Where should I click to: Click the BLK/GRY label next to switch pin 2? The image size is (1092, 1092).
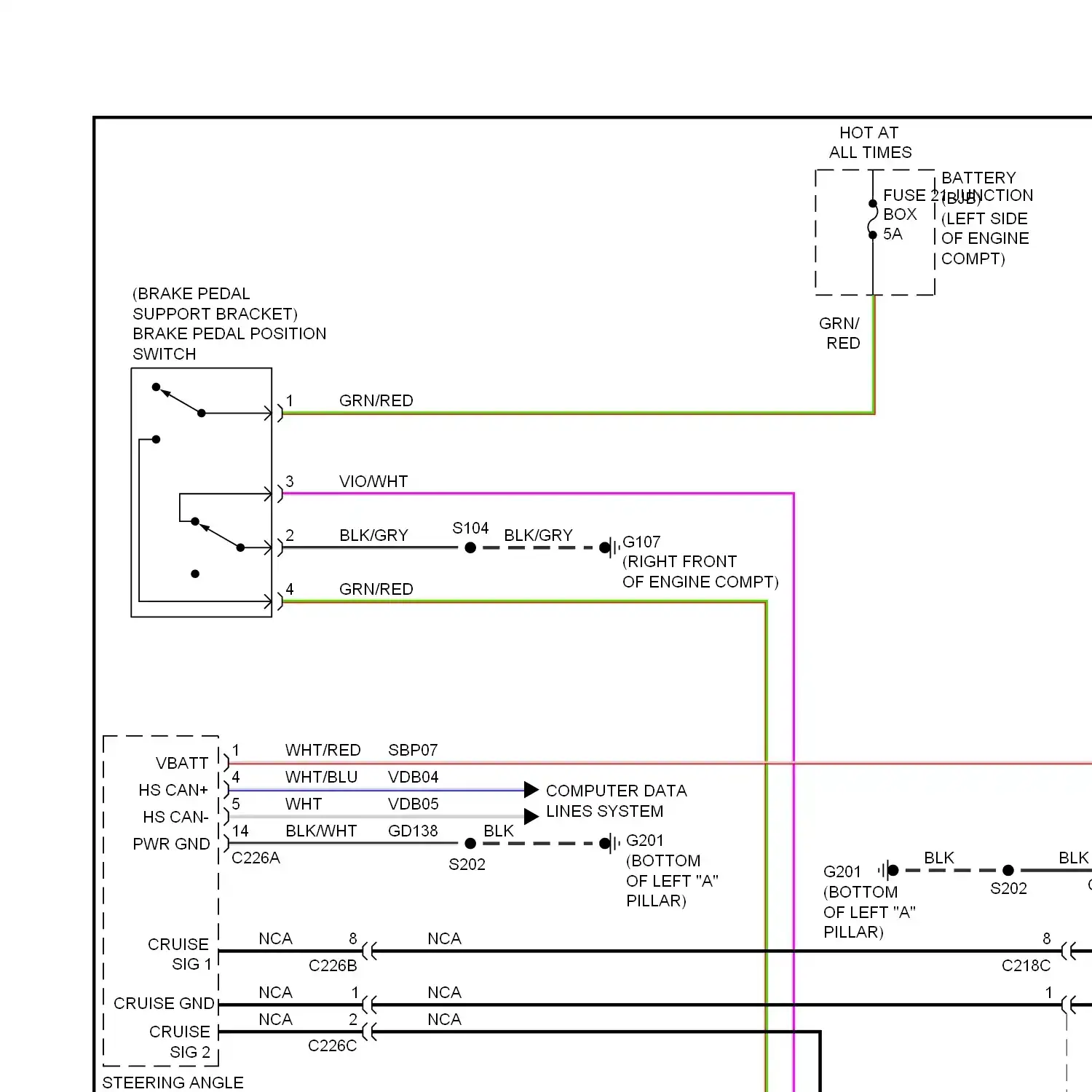tap(373, 535)
